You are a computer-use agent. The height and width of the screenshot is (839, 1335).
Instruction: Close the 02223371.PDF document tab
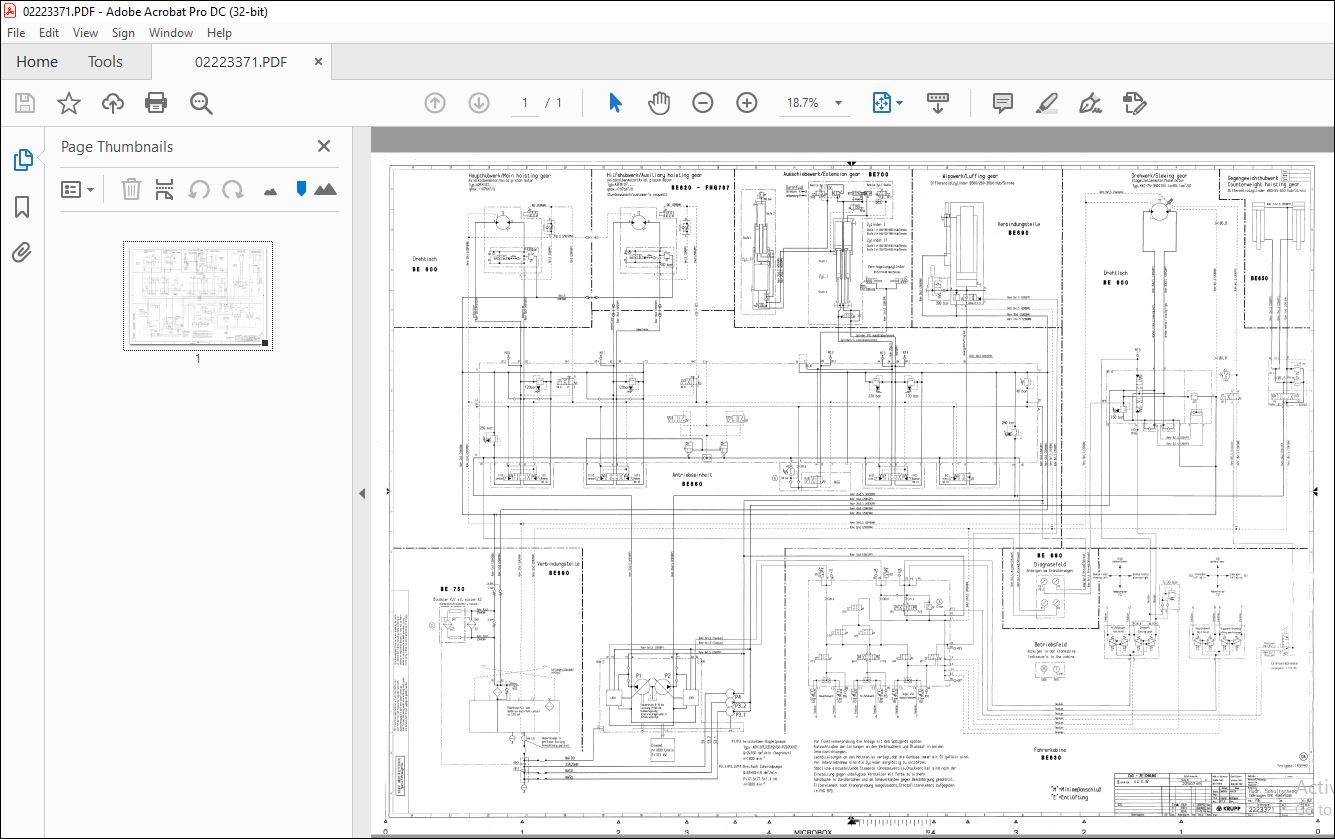(319, 62)
